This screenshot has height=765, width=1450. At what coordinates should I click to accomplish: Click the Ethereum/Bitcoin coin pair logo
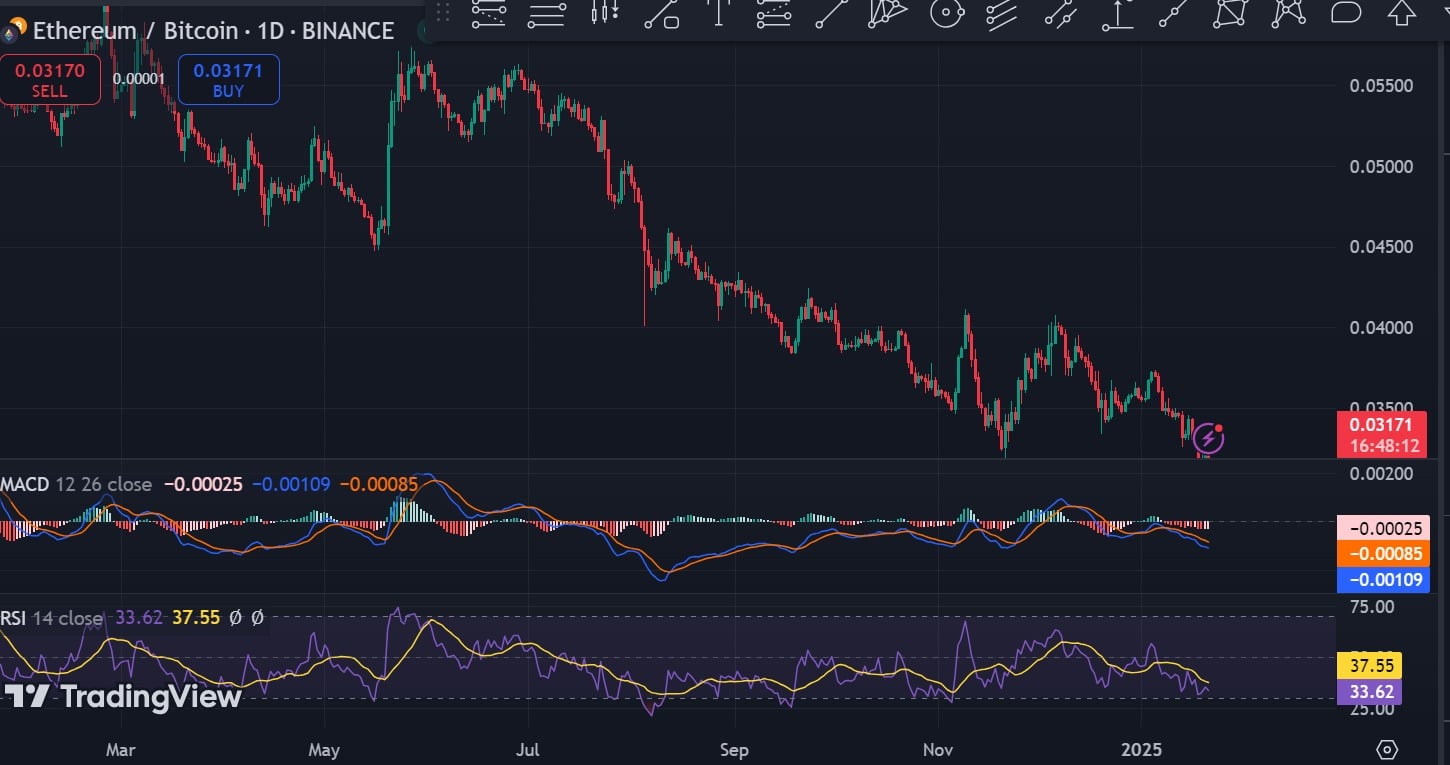click(x=13, y=31)
